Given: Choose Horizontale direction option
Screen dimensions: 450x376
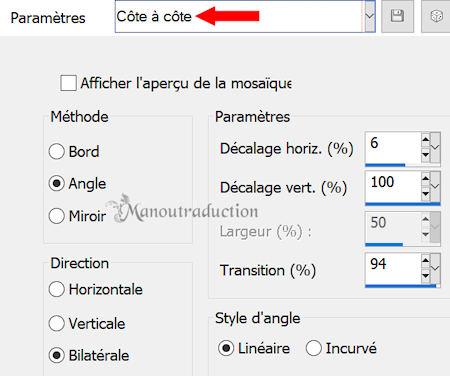Looking at the screenshot, I should pyautogui.click(x=56, y=289).
